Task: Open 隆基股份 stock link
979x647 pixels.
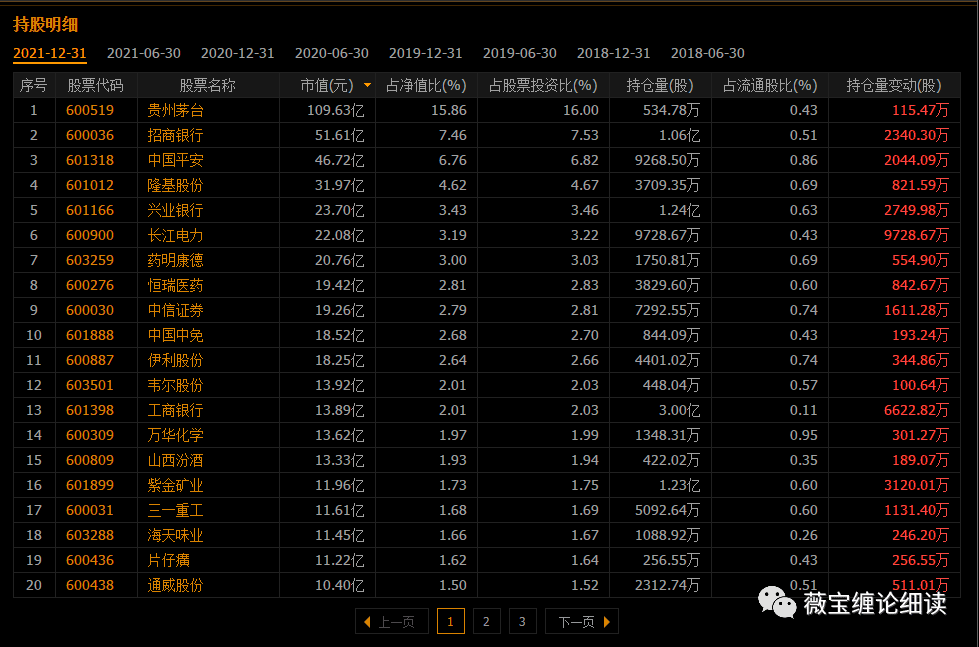Action: pos(175,185)
